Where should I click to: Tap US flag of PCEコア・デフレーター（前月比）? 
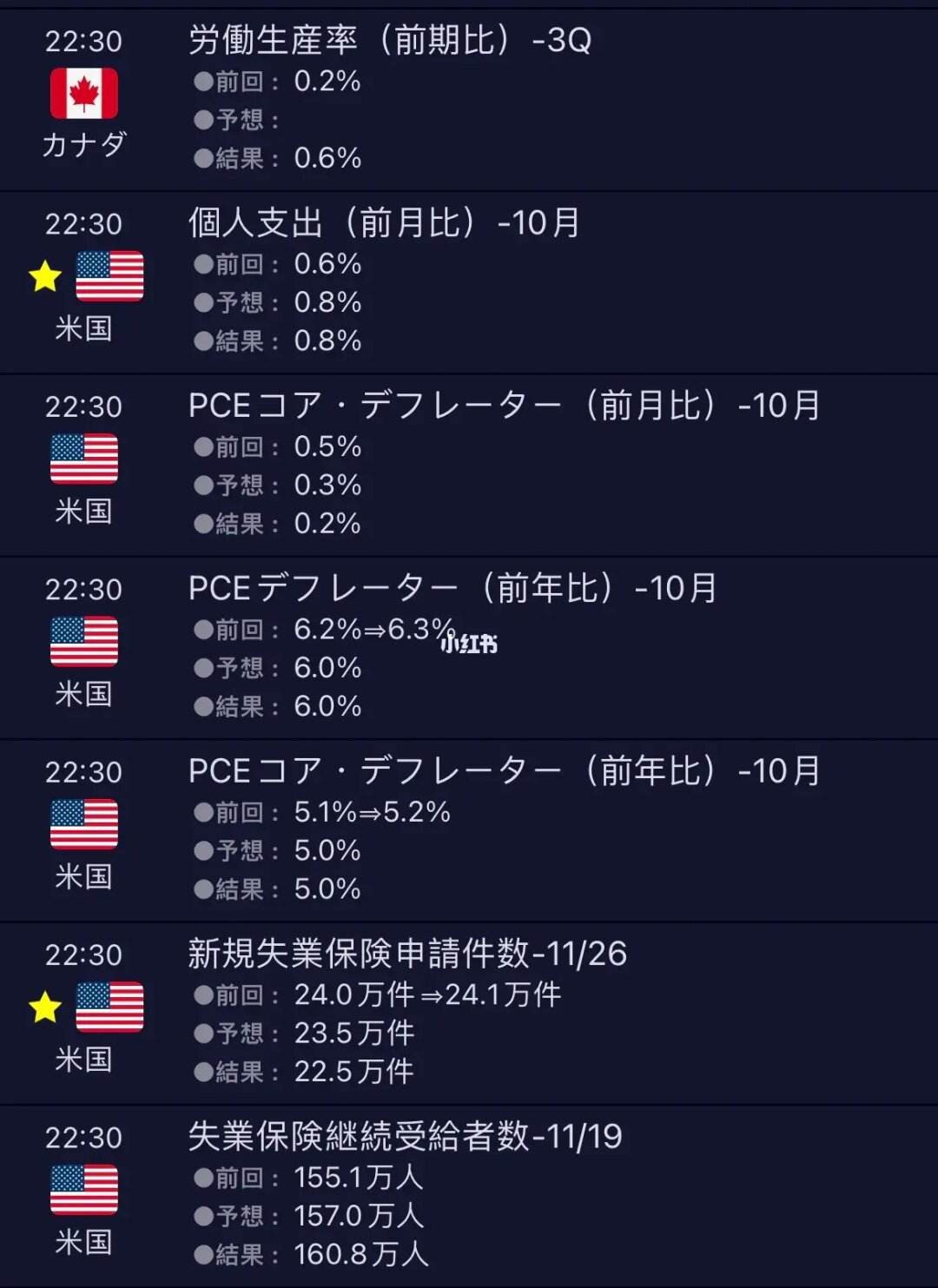tap(84, 459)
